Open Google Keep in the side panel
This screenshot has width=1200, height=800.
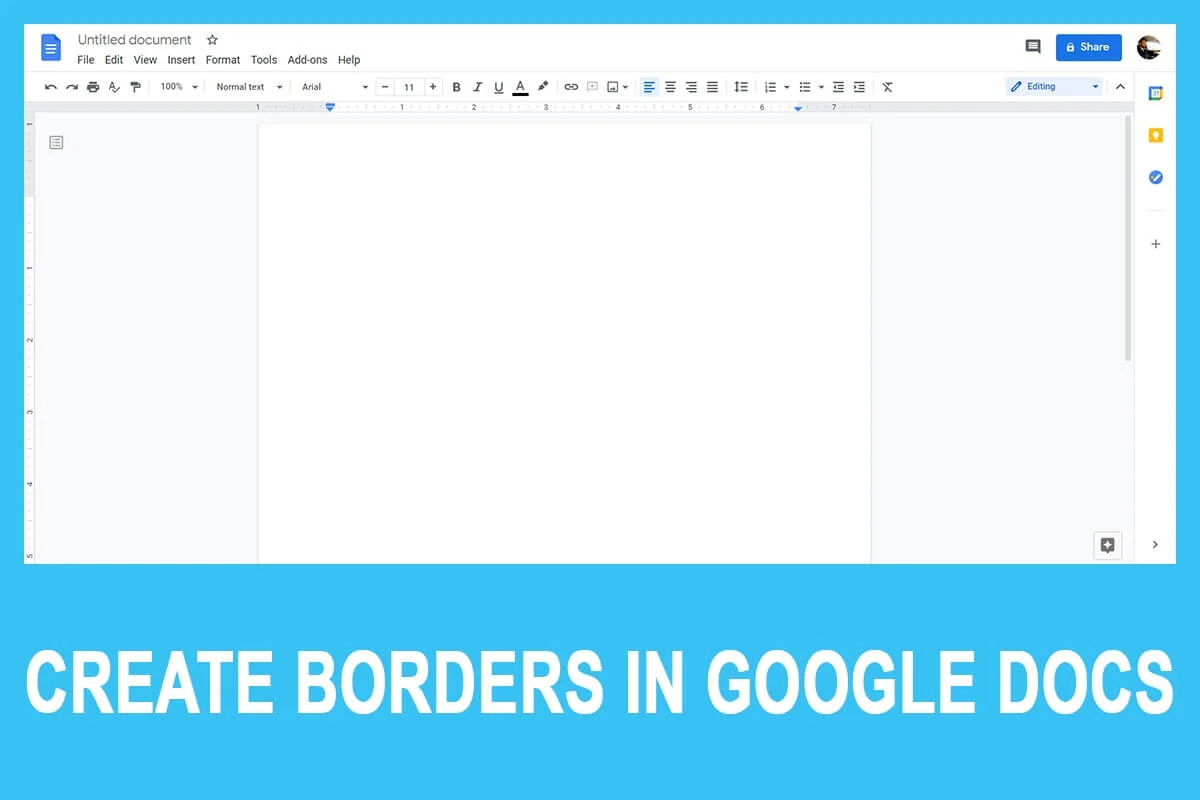click(1155, 135)
